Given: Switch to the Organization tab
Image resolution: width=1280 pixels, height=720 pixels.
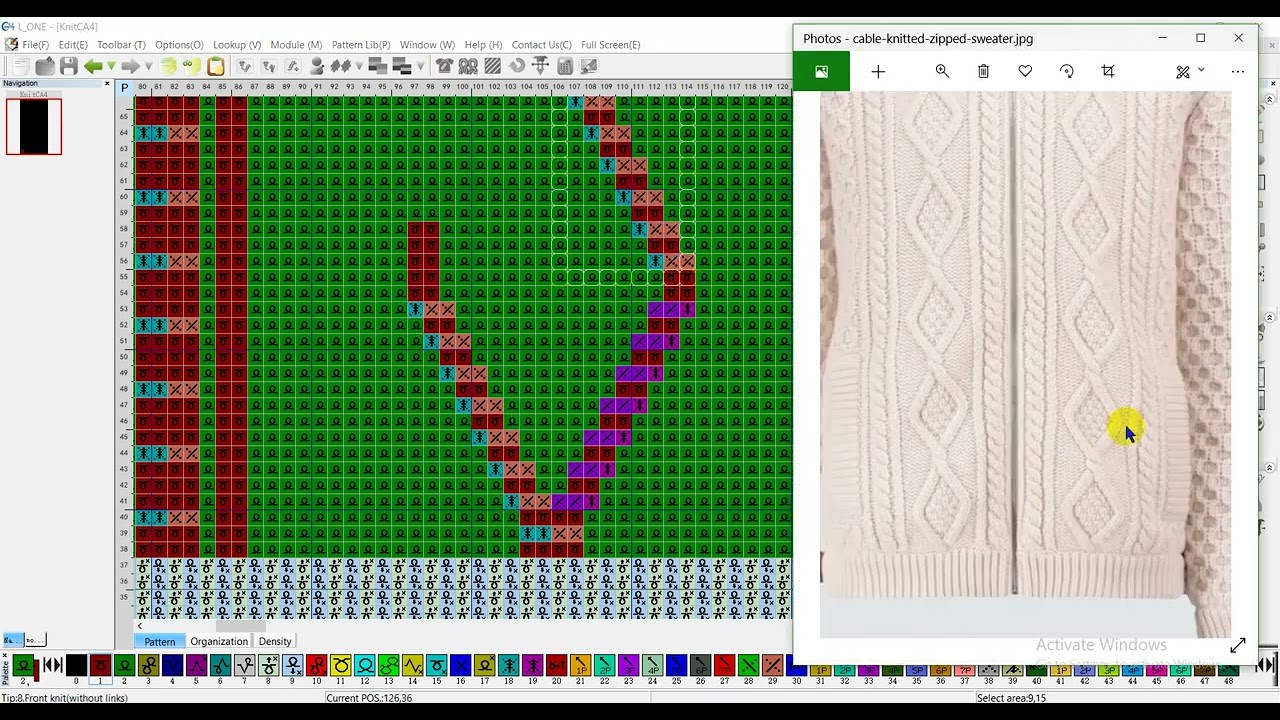Looking at the screenshot, I should click(x=219, y=642).
